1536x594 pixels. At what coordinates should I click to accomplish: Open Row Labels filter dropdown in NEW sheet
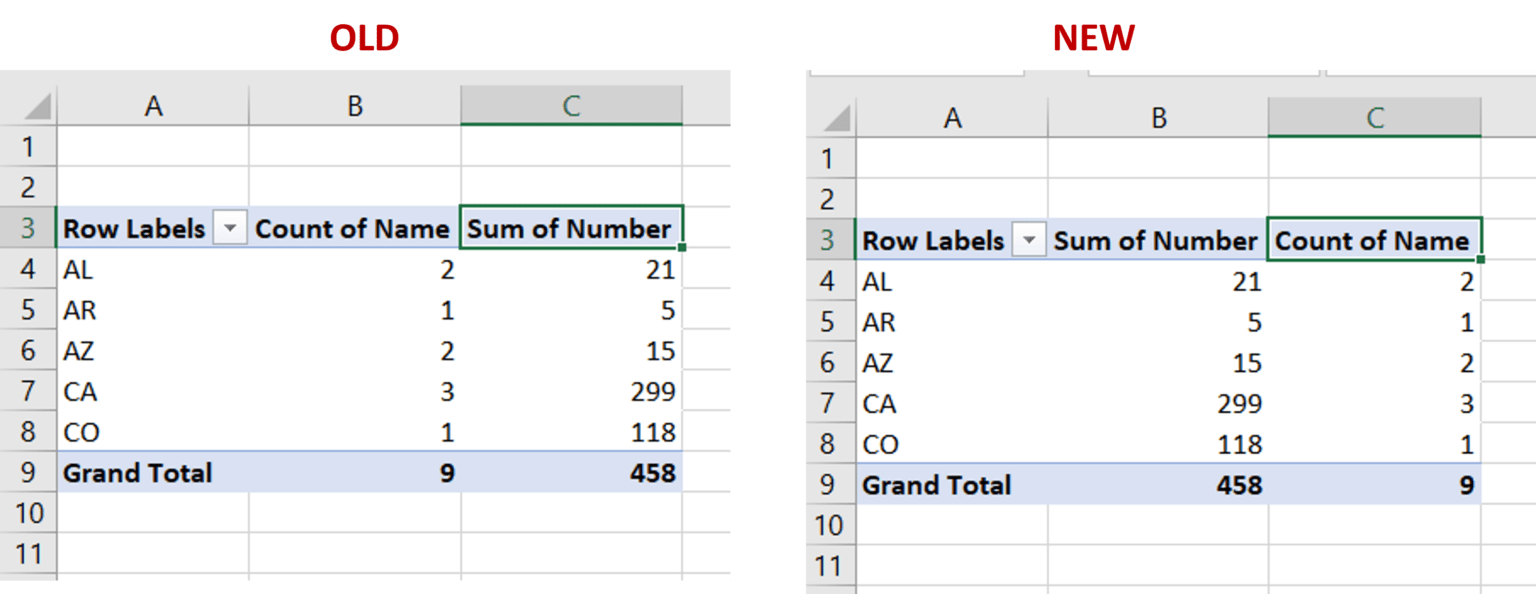click(1030, 241)
